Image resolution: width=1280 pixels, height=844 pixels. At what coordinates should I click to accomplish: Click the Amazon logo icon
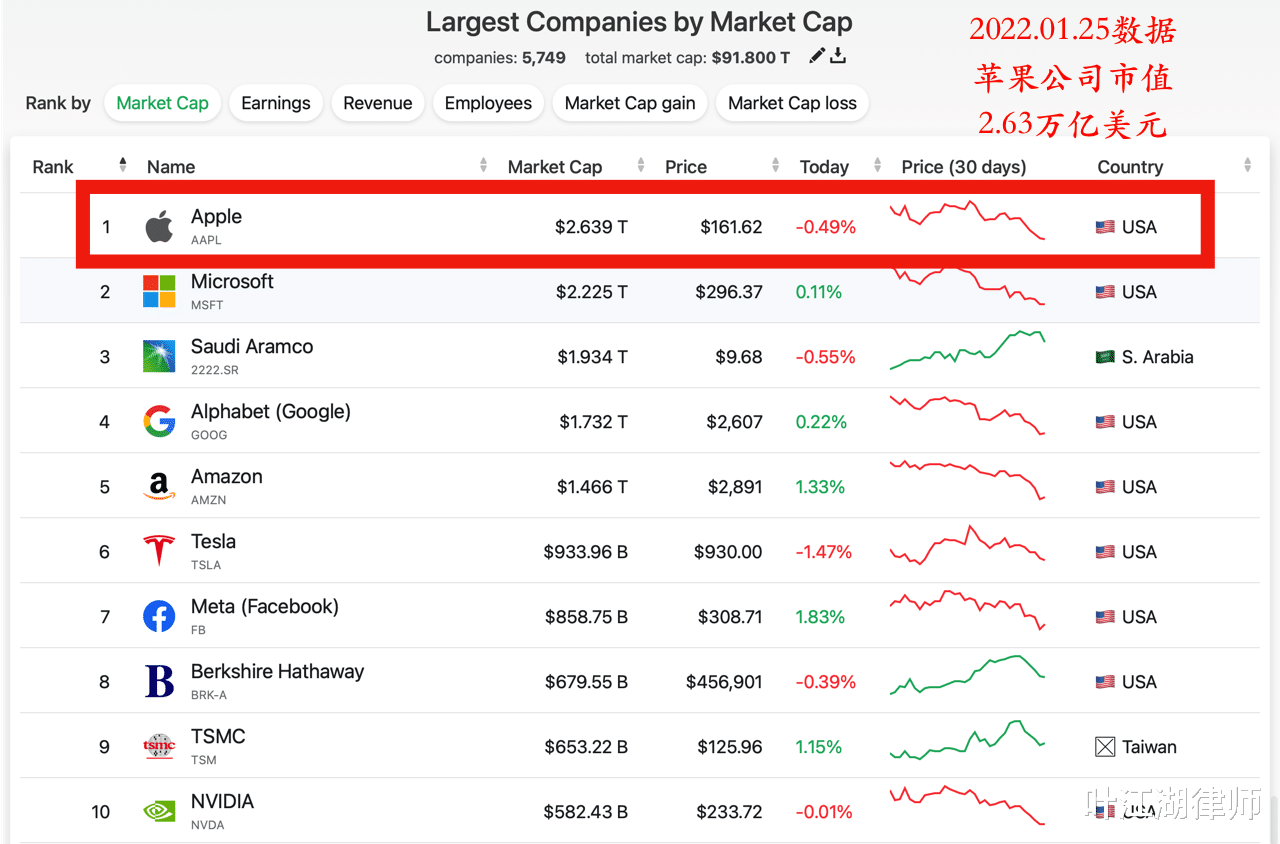(x=159, y=487)
